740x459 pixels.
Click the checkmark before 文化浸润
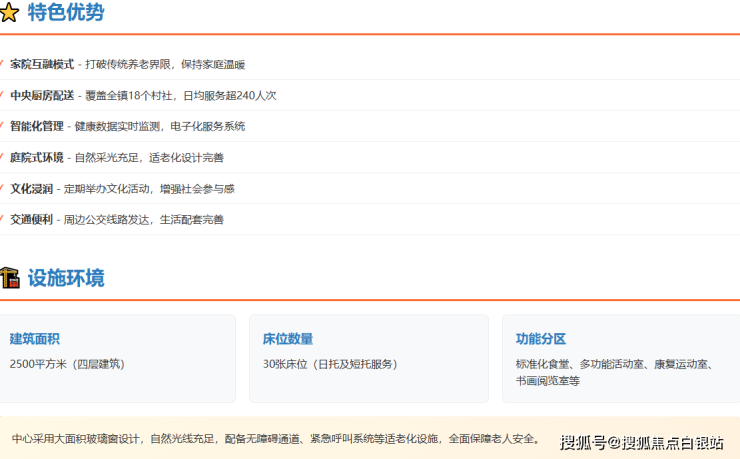(2, 188)
